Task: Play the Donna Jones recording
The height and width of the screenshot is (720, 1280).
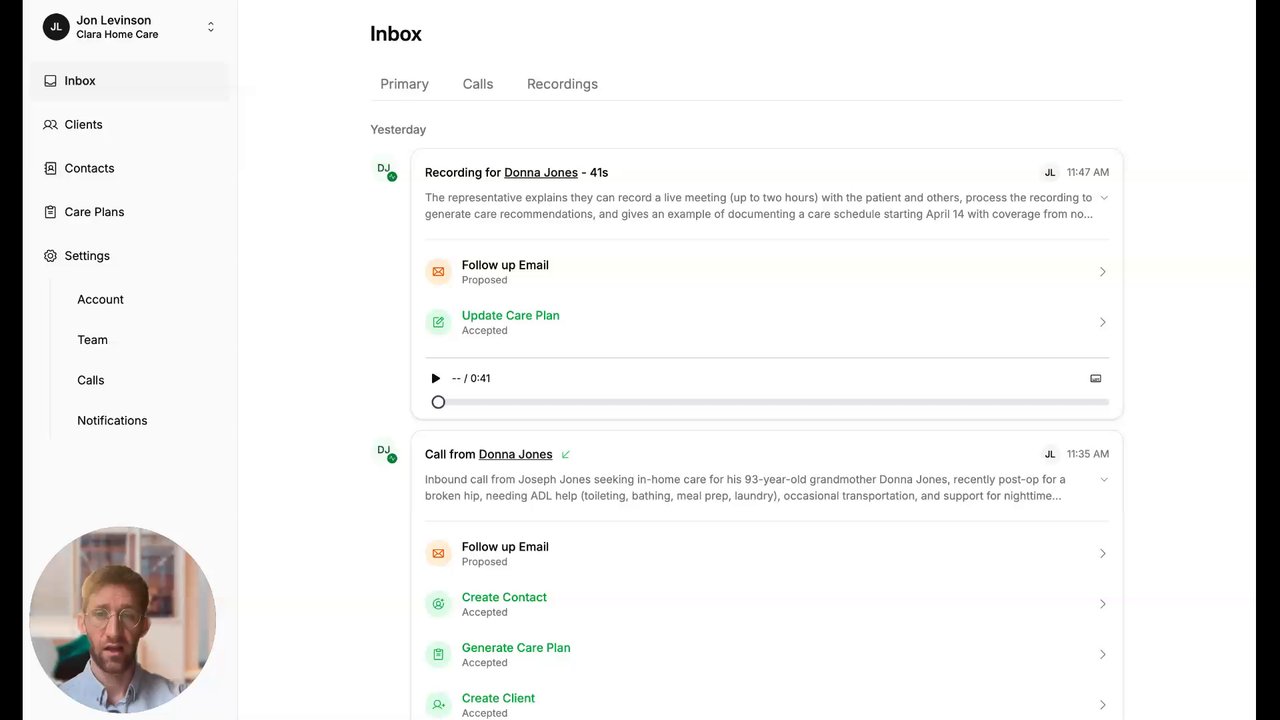Action: tap(435, 378)
